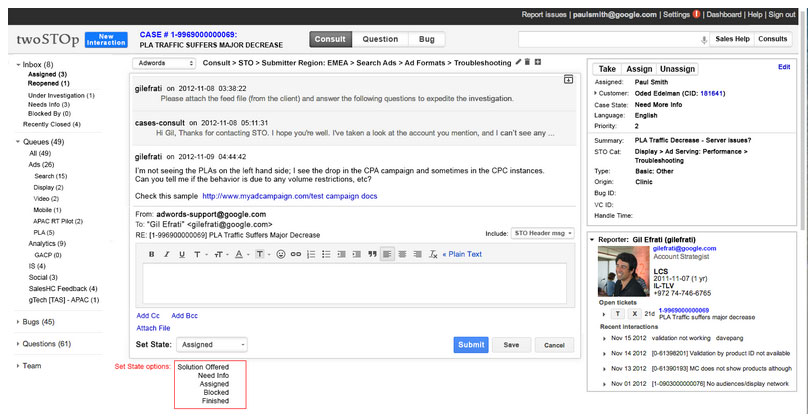The width and height of the screenshot is (808, 418).
Task: Click the Take button
Action: point(607,69)
